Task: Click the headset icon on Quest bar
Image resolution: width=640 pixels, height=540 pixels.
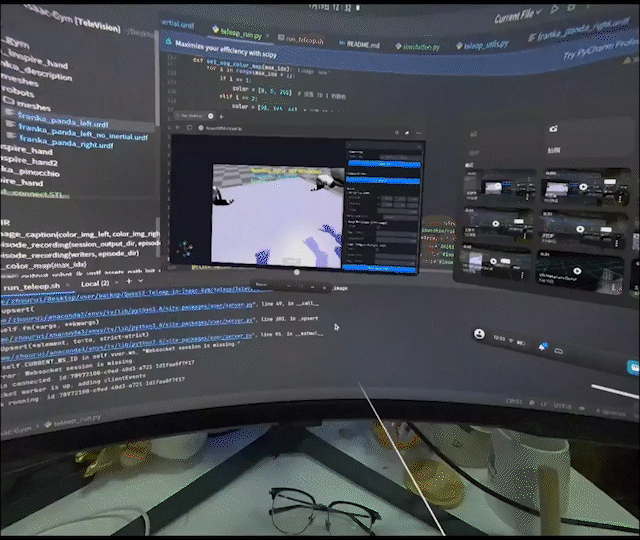Action: (559, 351)
